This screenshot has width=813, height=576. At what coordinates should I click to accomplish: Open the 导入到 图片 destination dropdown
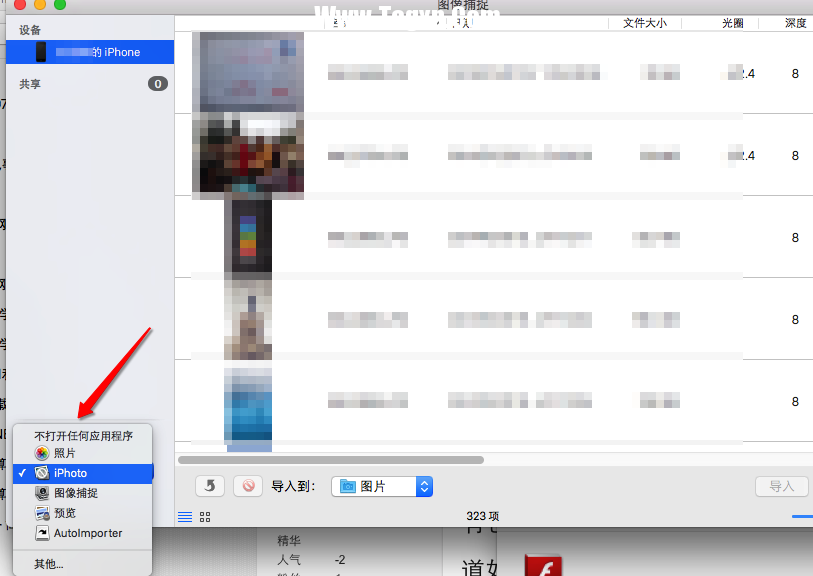382,486
